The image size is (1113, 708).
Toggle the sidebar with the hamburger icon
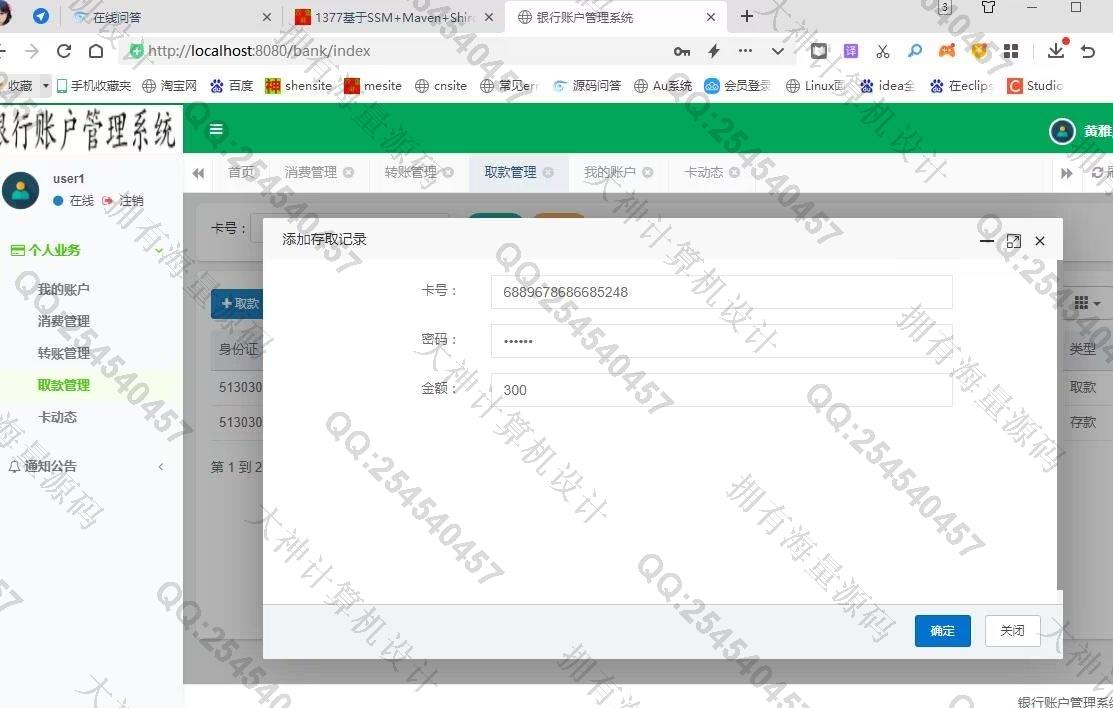click(216, 129)
